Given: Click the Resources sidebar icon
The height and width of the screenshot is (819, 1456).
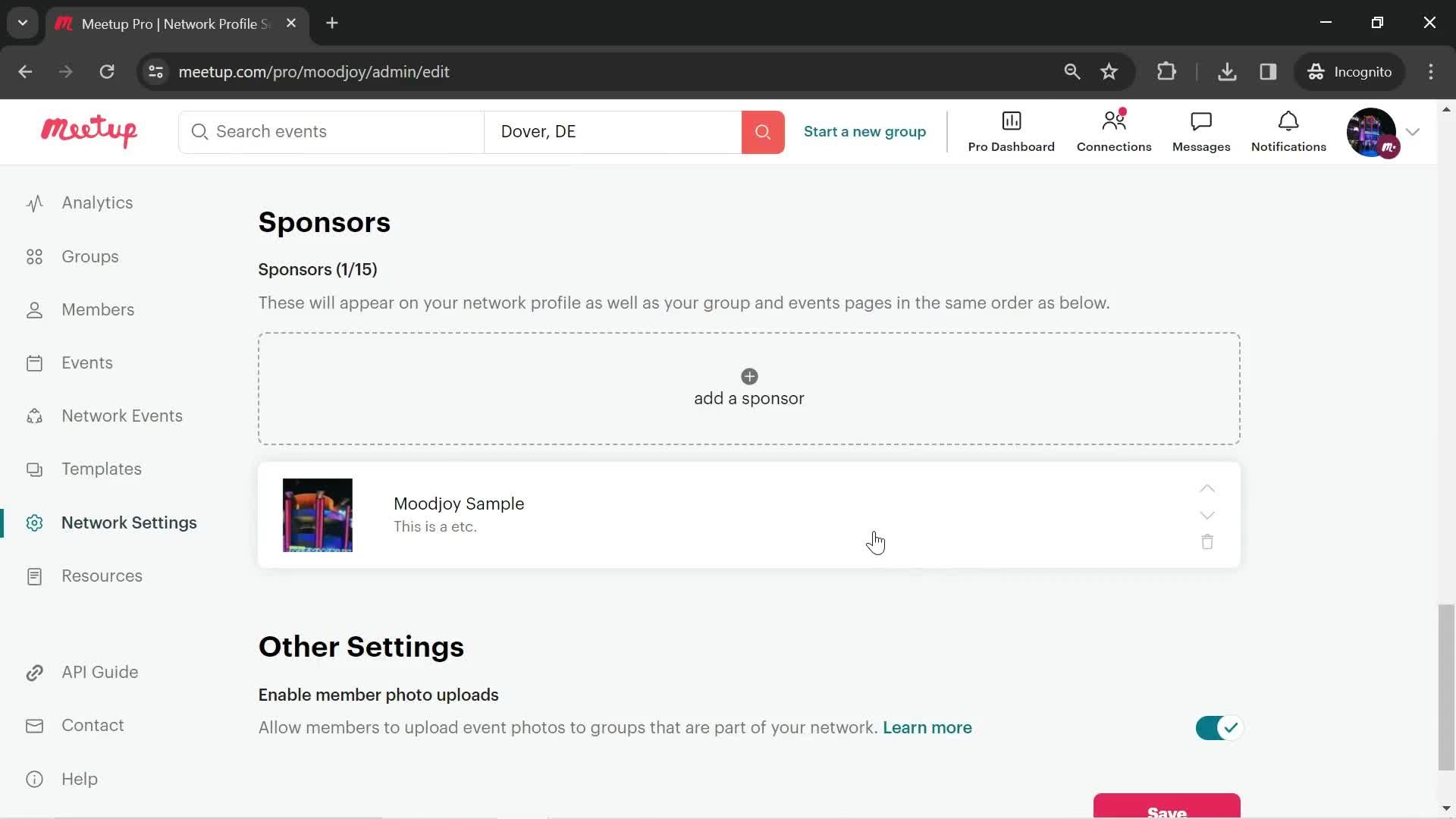Looking at the screenshot, I should pos(34,576).
